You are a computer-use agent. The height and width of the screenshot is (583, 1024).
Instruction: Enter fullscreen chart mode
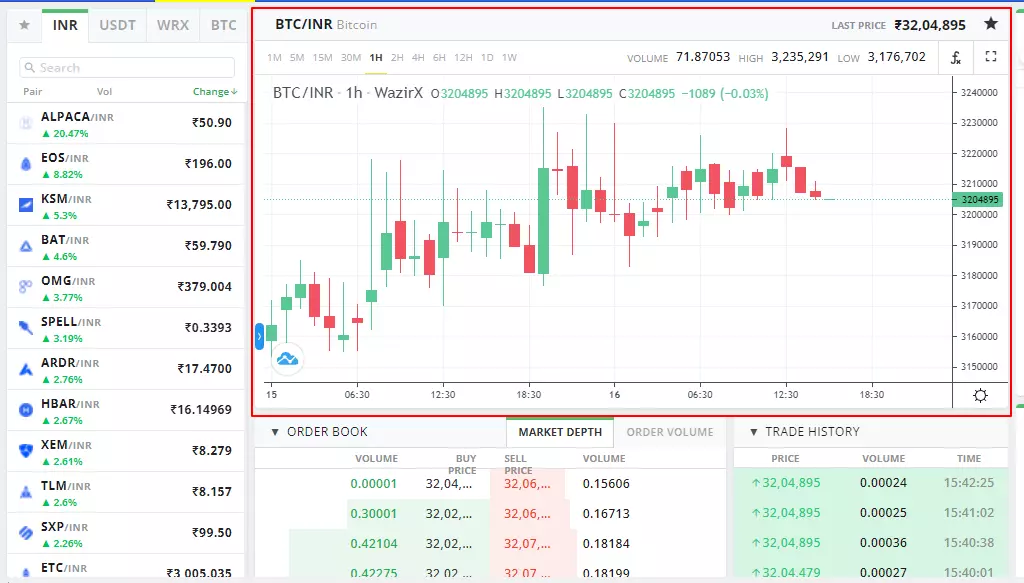991,57
